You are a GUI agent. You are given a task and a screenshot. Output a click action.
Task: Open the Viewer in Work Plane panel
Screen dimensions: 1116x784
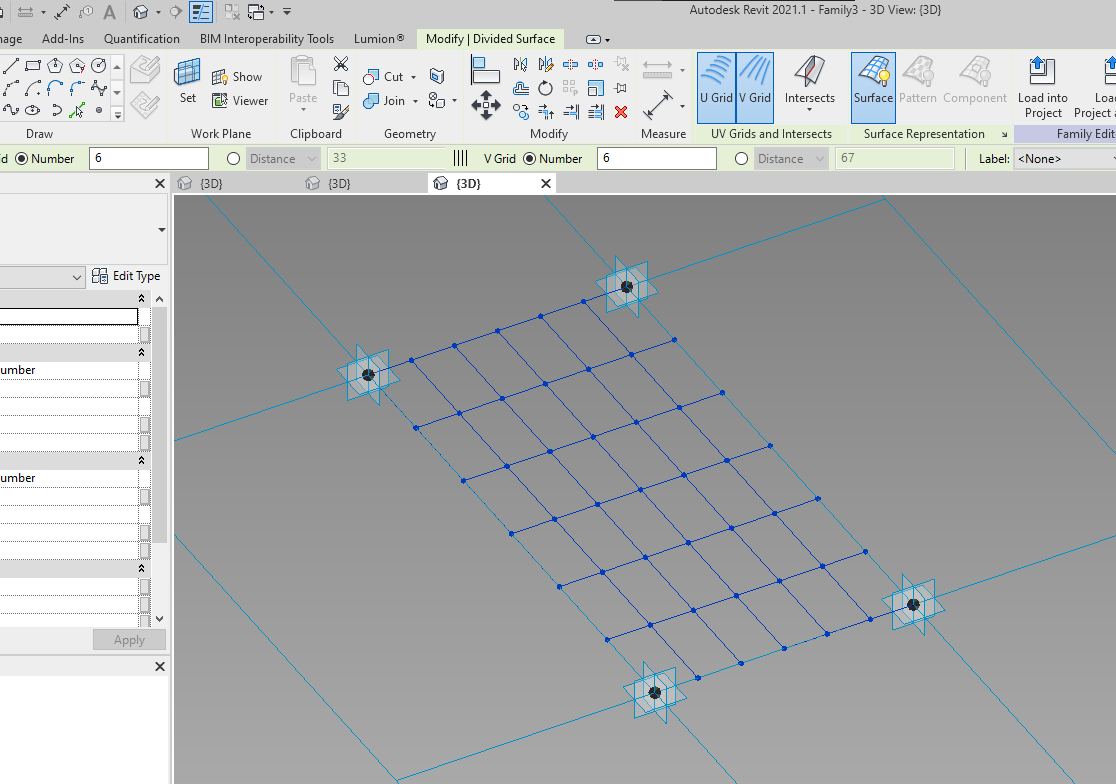240,100
